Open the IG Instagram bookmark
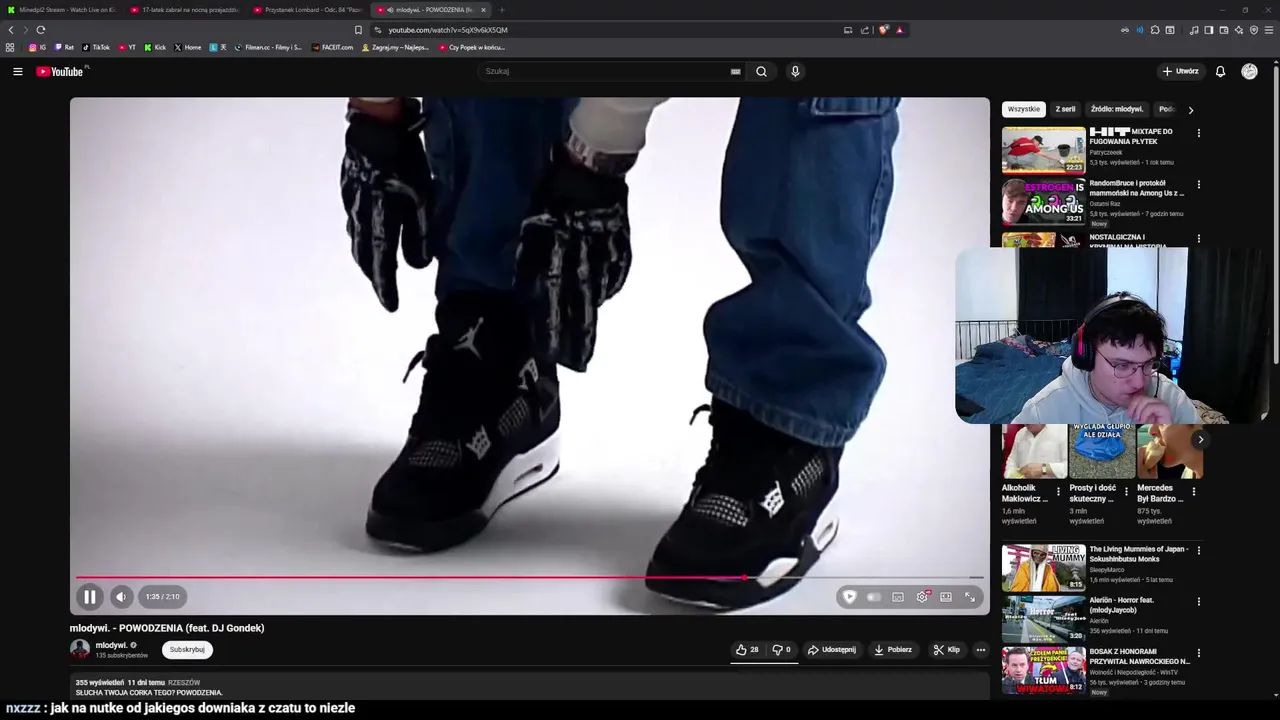The width and height of the screenshot is (1280, 720). coord(38,47)
